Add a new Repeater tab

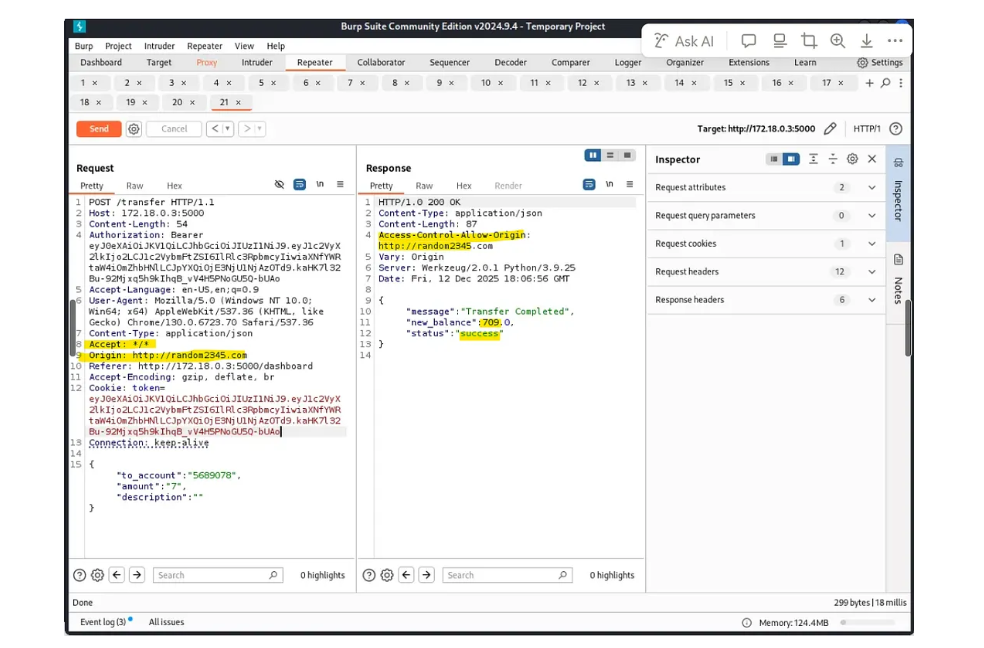(869, 83)
